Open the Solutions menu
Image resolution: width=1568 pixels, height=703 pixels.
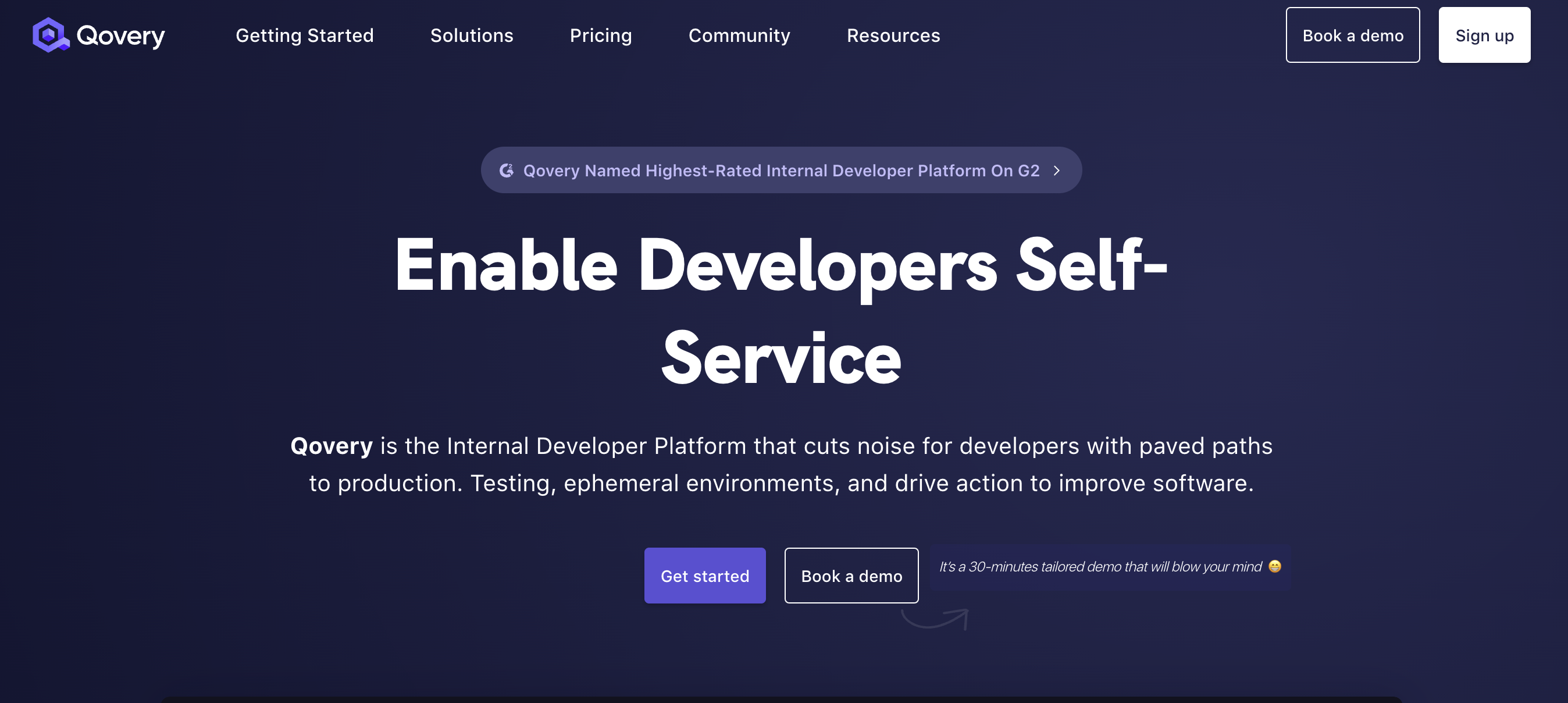(x=472, y=35)
